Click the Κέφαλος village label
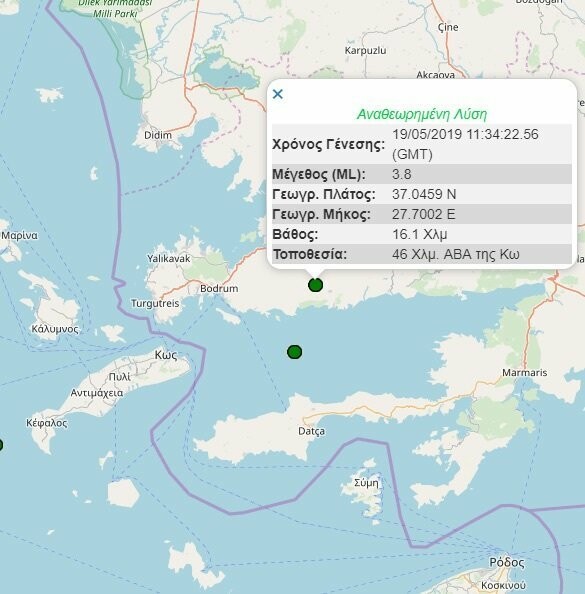Image resolution: width=585 pixels, height=594 pixels. [47, 423]
